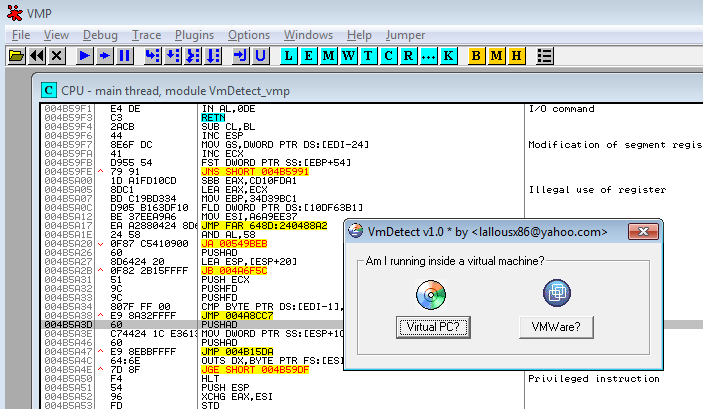The width and height of the screenshot is (703, 409).
Task: Open Breakpoints window with the yellow B button
Action: pos(477,55)
